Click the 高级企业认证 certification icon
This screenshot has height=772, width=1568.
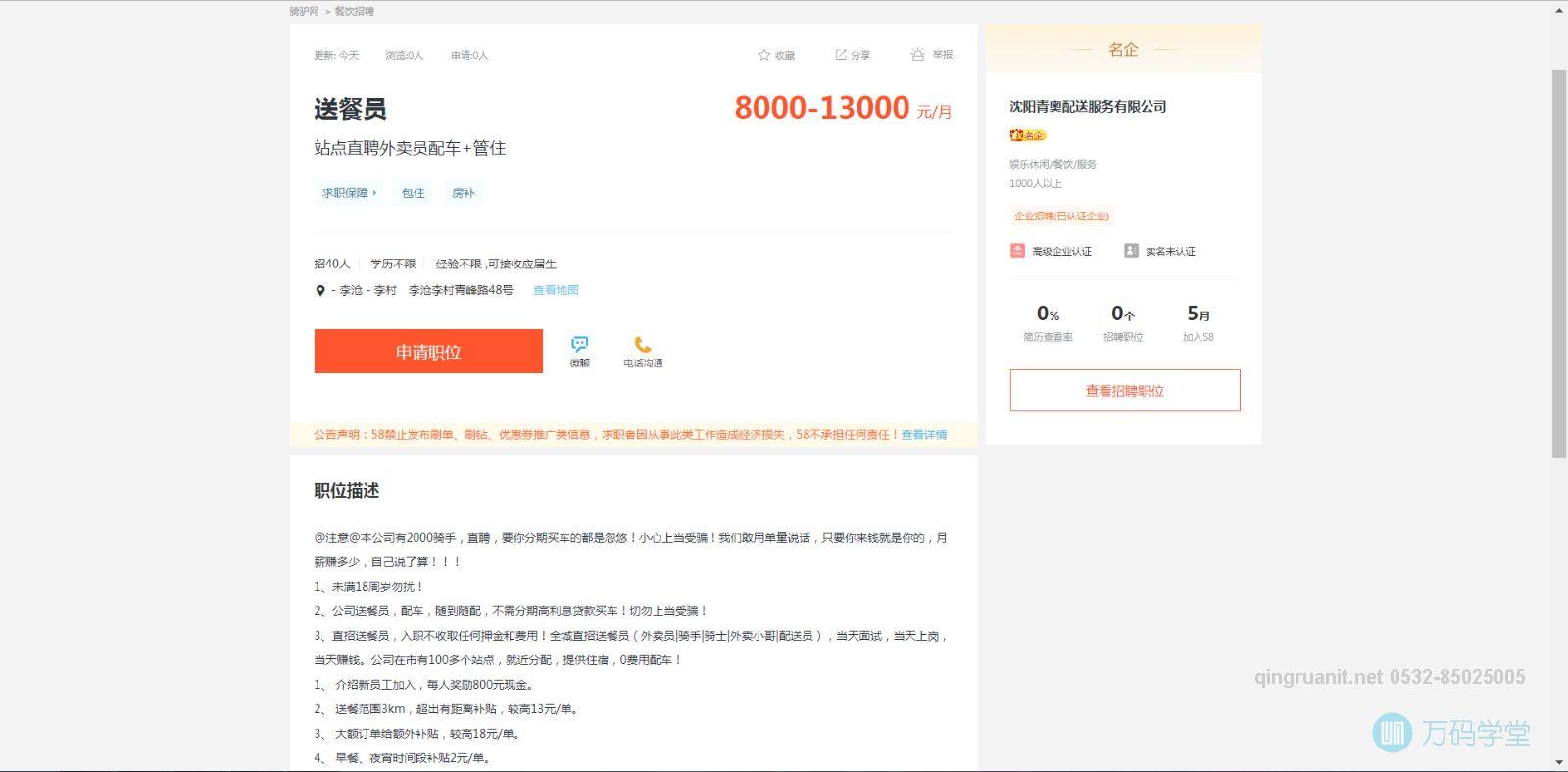coord(1017,251)
